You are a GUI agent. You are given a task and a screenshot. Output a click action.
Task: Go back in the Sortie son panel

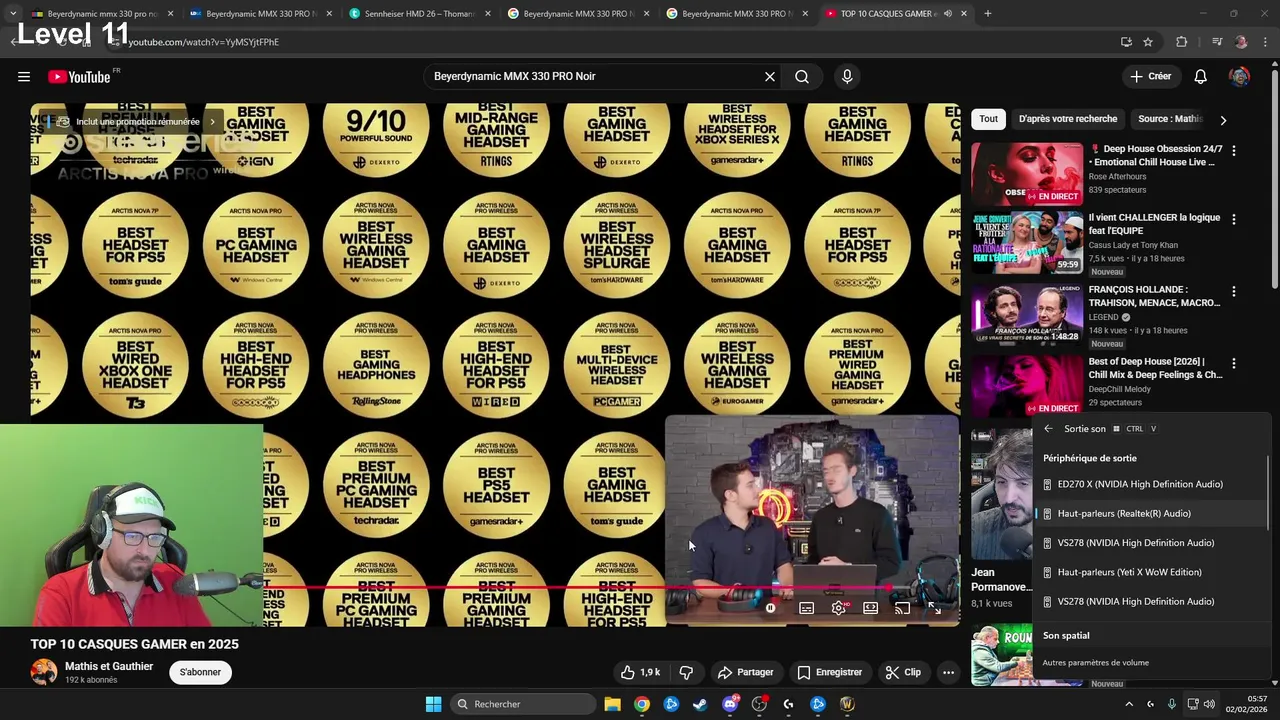pos(1048,429)
